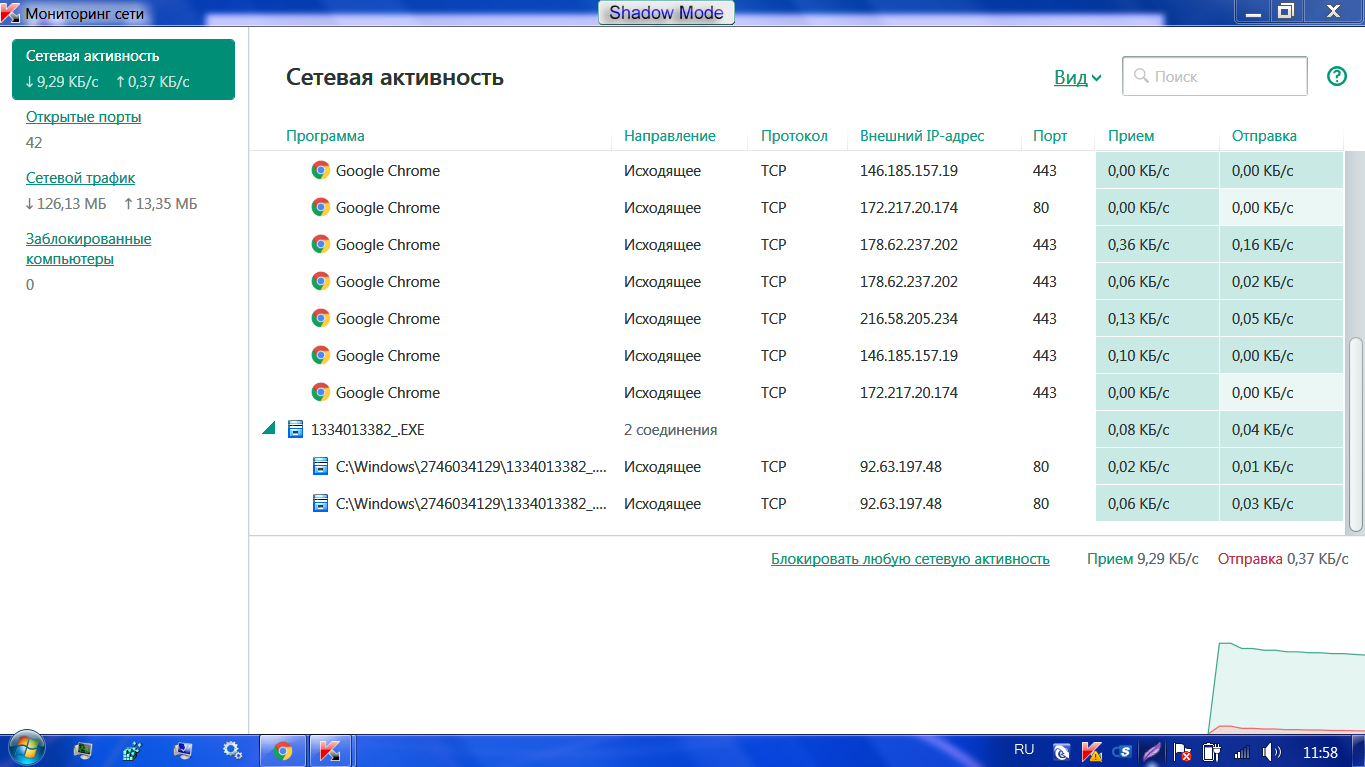Click the 'Прием 9,29 КБ/с' footer total
1365x767 pixels.
click(x=1143, y=559)
